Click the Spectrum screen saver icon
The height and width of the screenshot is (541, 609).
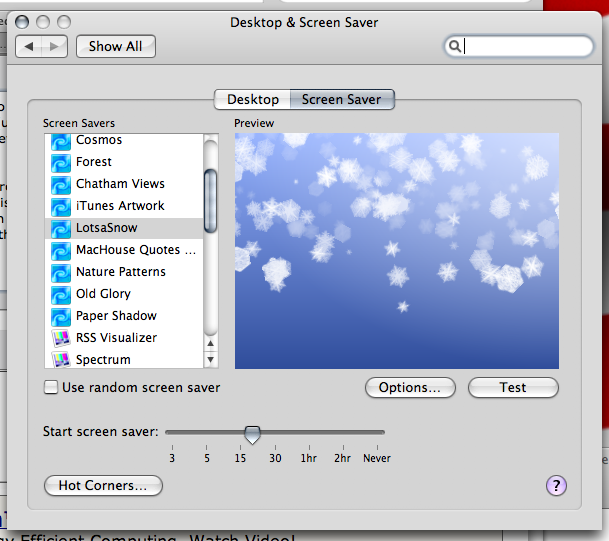point(61,360)
